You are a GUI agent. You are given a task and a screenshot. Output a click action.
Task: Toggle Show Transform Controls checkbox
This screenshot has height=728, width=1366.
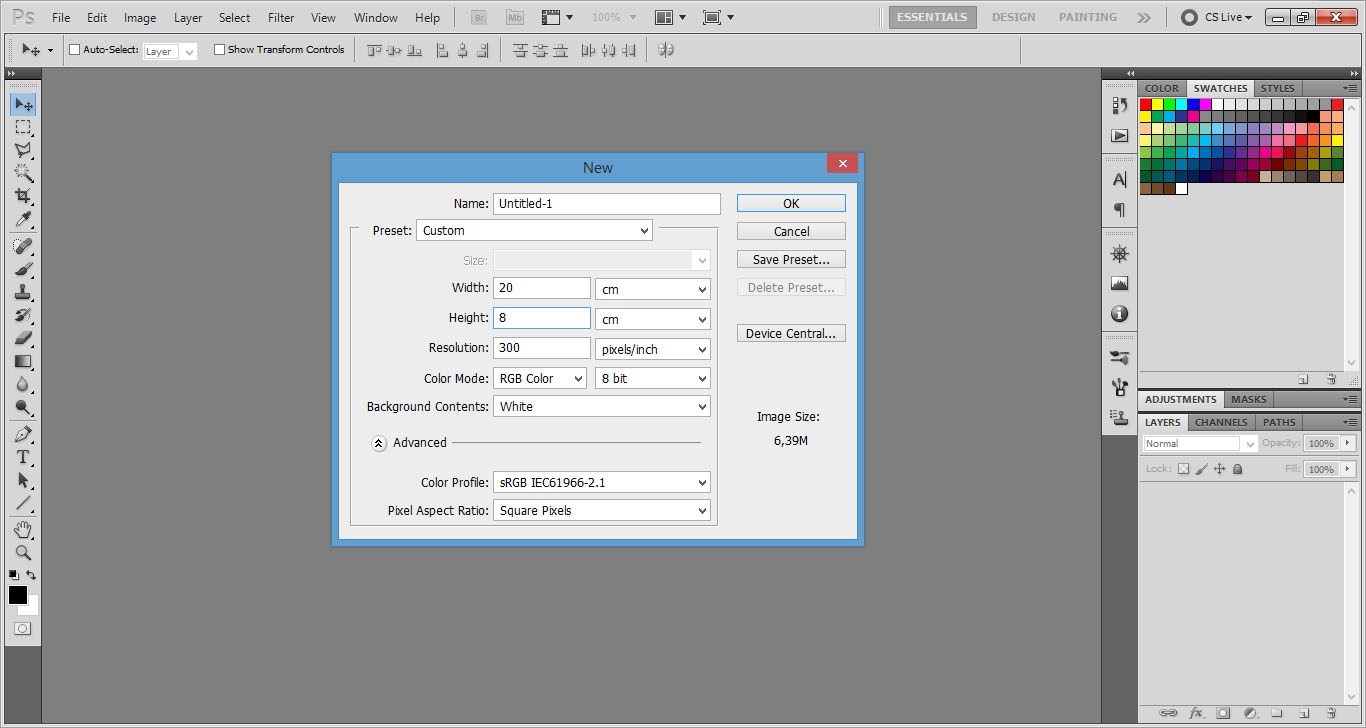point(219,50)
